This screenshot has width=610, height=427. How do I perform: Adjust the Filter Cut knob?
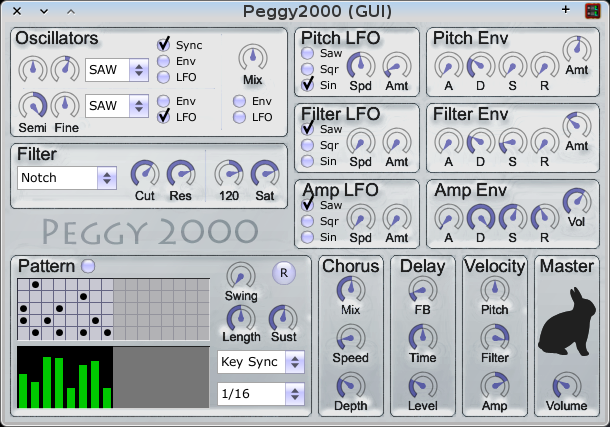[145, 174]
